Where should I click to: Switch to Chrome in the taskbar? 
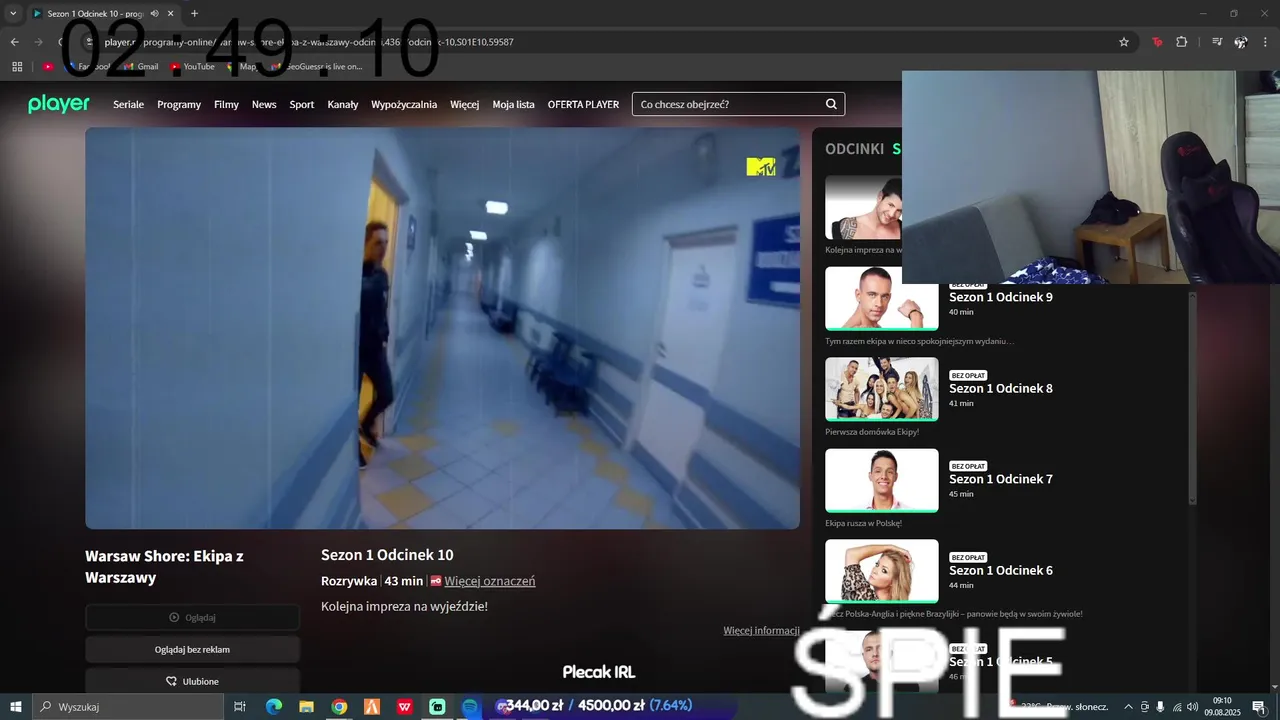pos(339,706)
